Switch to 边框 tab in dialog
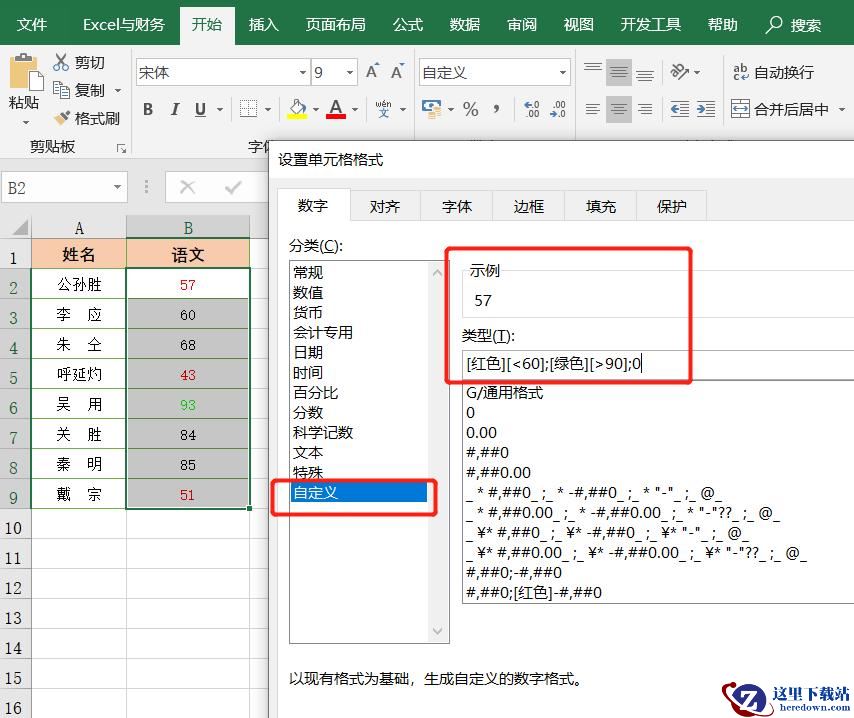 click(528, 206)
